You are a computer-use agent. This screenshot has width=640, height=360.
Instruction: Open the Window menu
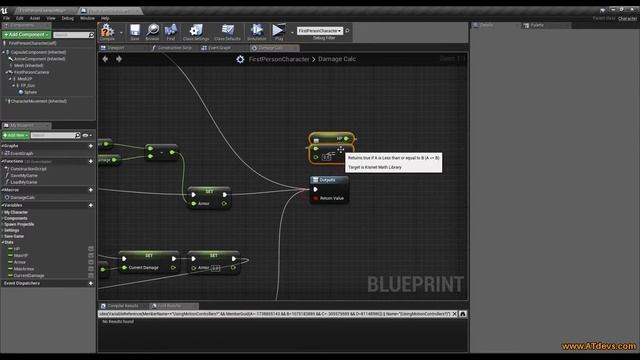[87, 18]
